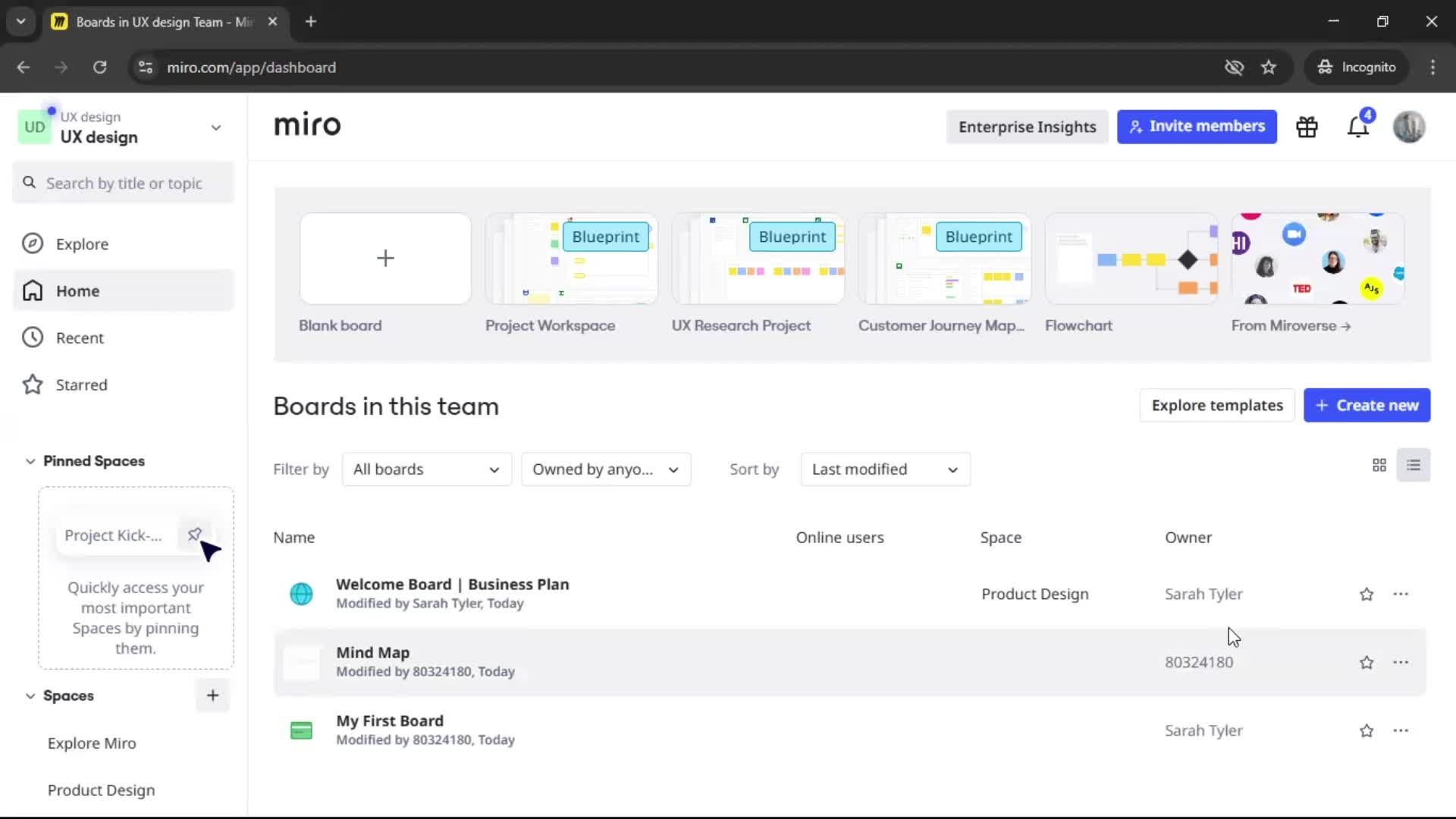Click the Search by title or topic field
1456x819 pixels.
124,183
